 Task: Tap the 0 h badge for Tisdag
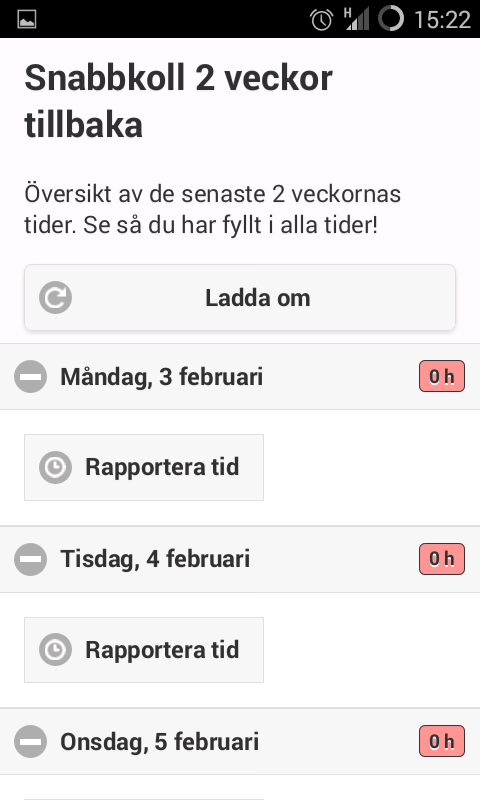(442, 559)
